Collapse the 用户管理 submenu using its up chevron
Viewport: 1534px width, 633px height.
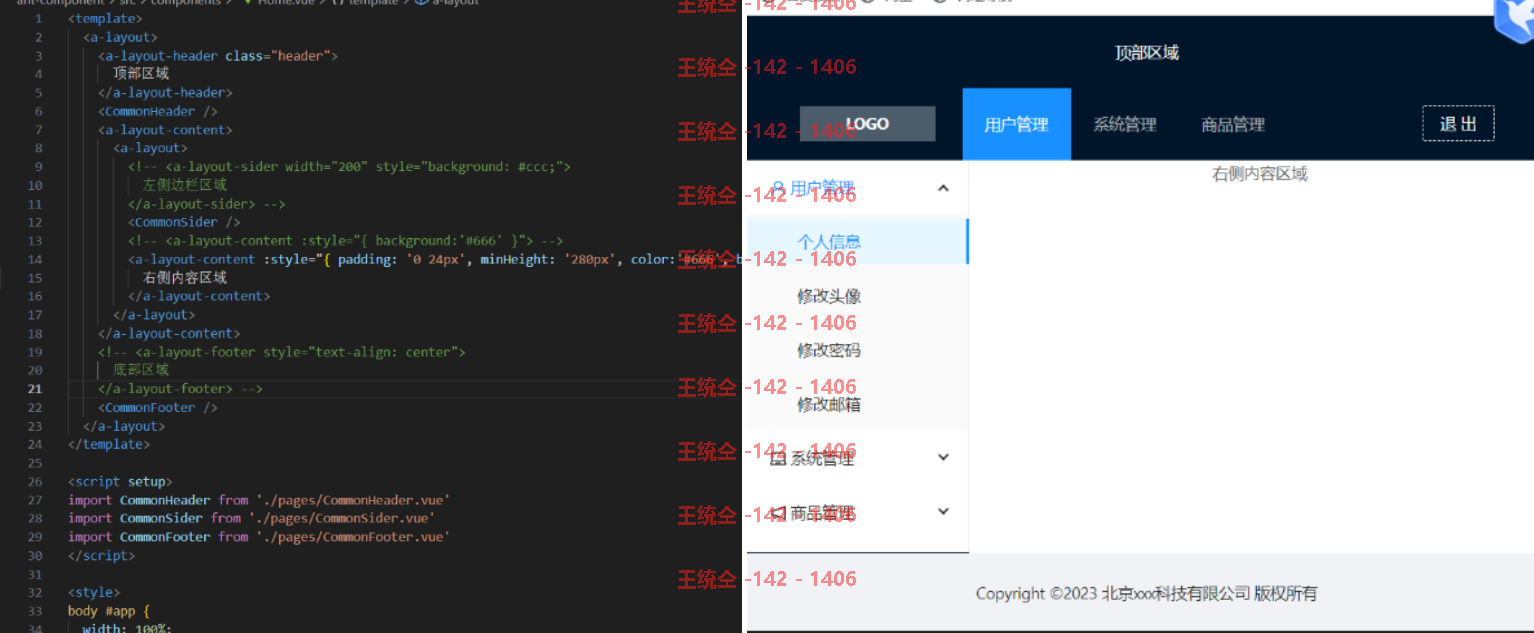[943, 187]
